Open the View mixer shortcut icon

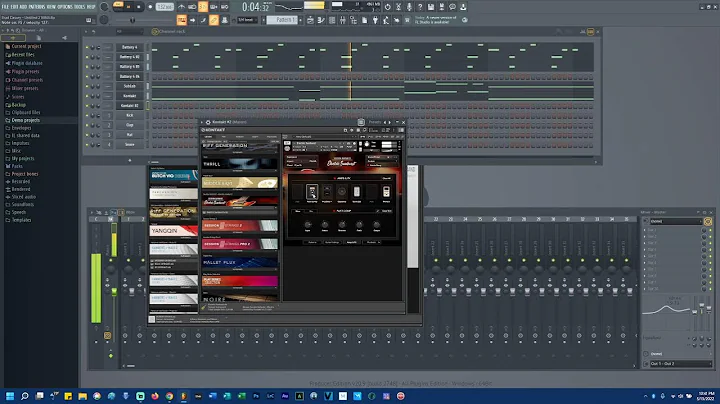(343, 20)
